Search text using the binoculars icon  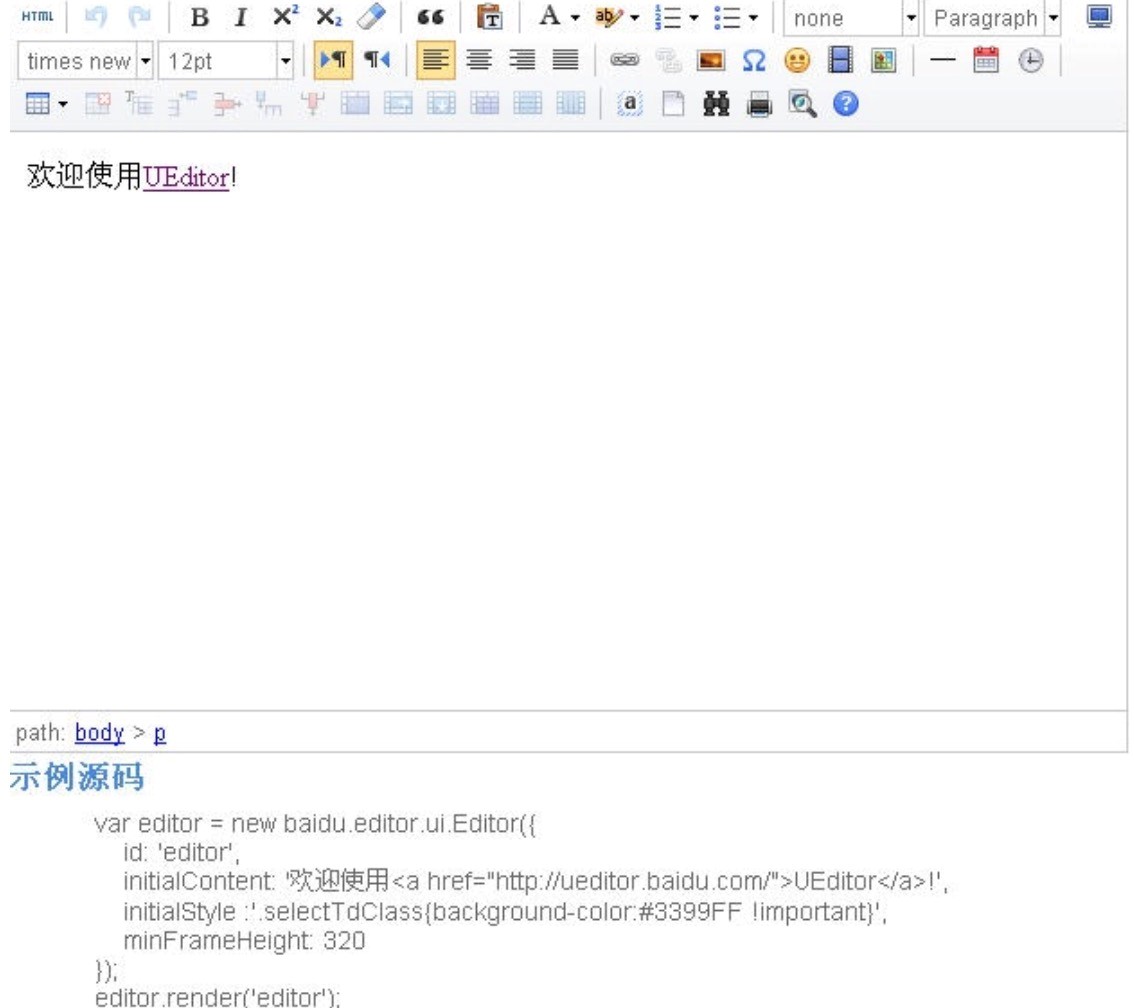point(716,102)
